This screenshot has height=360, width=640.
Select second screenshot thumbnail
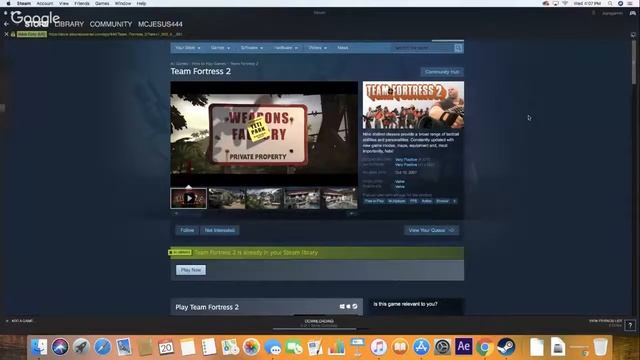coord(227,198)
